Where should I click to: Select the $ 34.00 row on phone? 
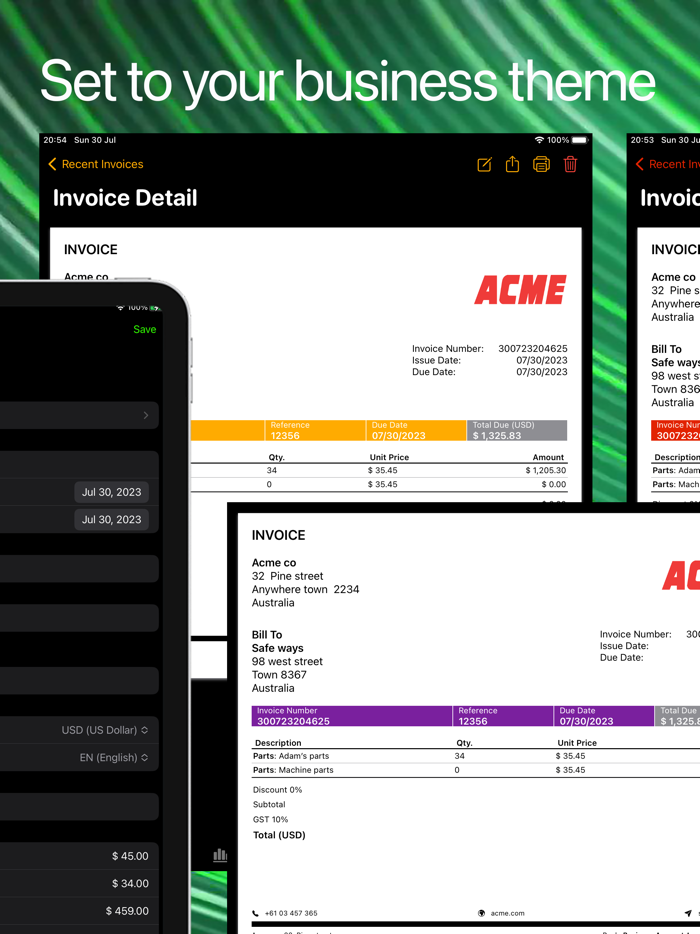[x=79, y=883]
